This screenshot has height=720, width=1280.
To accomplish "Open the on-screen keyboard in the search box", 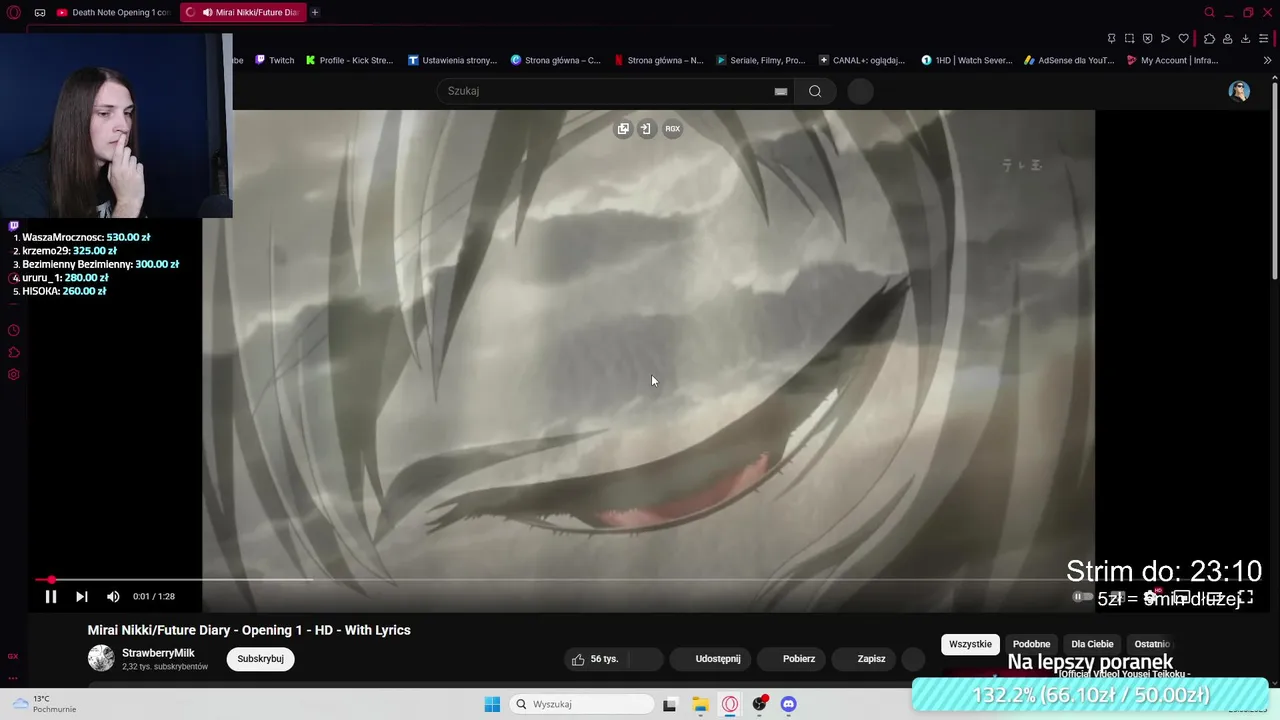I will (x=781, y=91).
